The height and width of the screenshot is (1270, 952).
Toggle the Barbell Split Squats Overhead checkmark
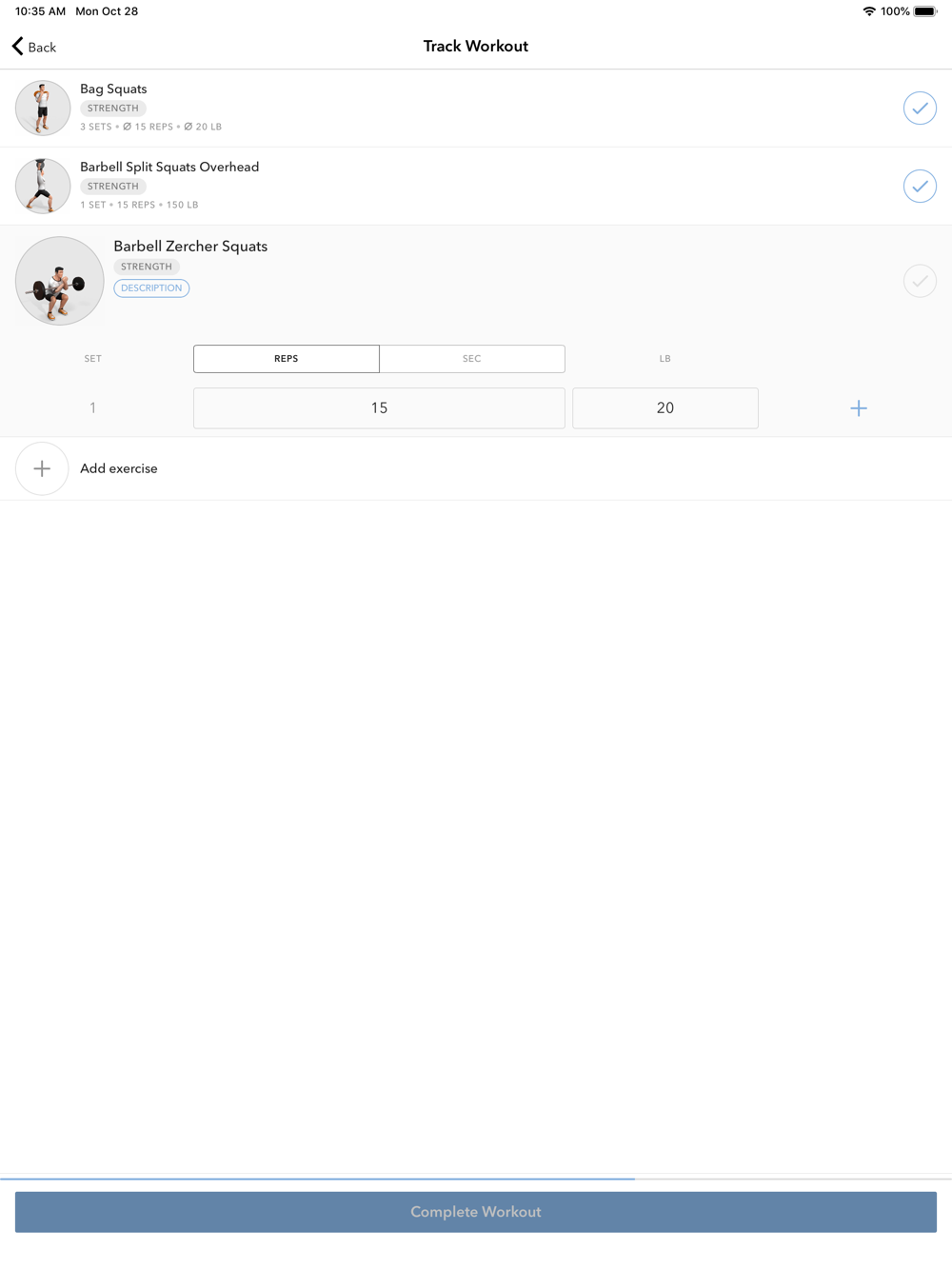[x=920, y=186]
